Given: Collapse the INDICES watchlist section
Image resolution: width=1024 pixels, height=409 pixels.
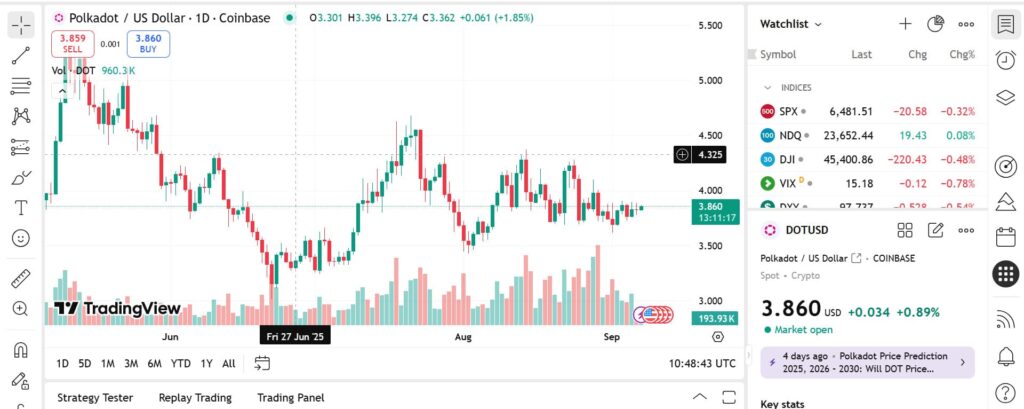Looking at the screenshot, I should (x=768, y=88).
